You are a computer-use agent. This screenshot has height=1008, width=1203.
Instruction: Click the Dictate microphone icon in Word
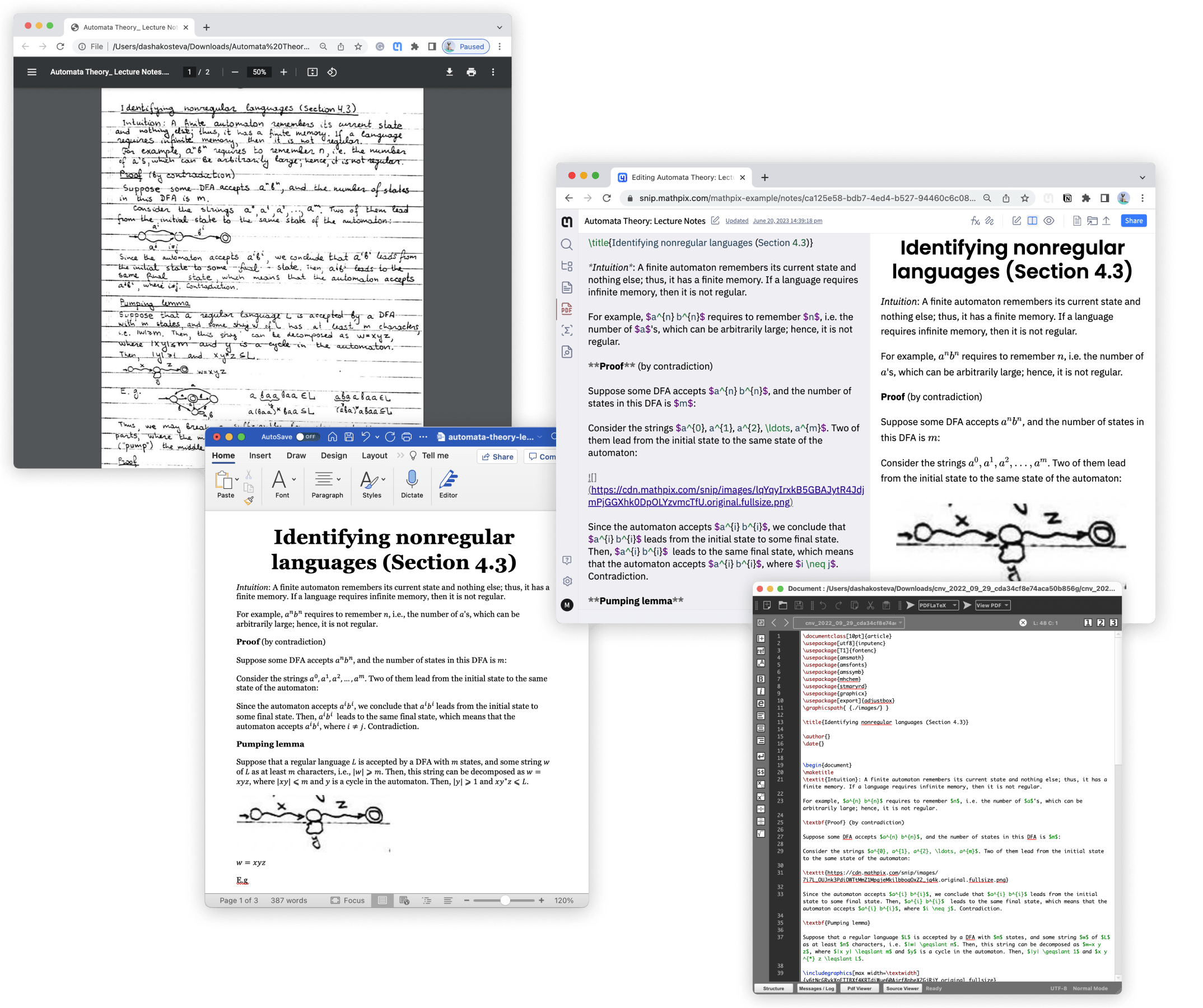coord(412,479)
